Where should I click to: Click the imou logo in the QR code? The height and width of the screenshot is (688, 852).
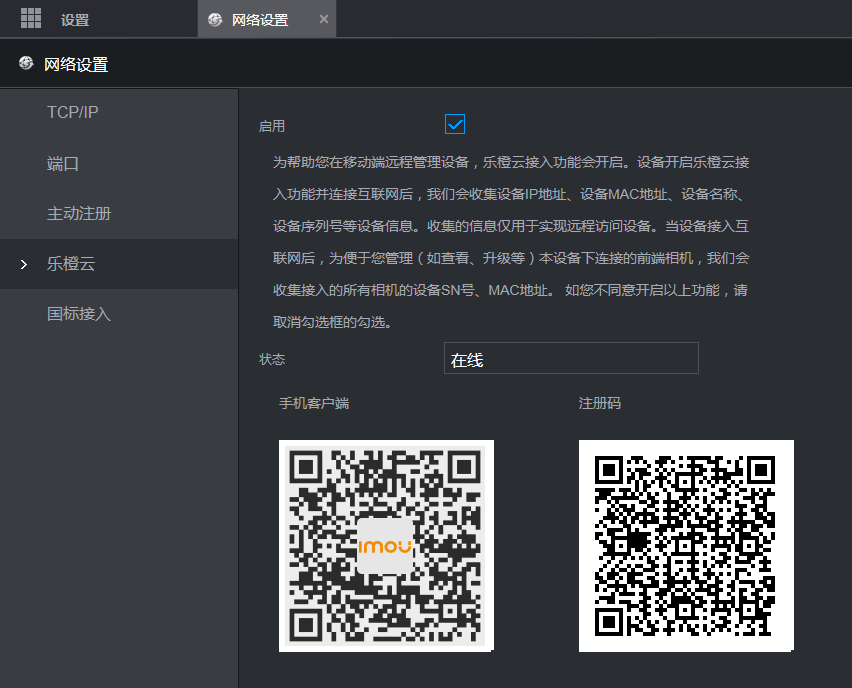[x=385, y=546]
